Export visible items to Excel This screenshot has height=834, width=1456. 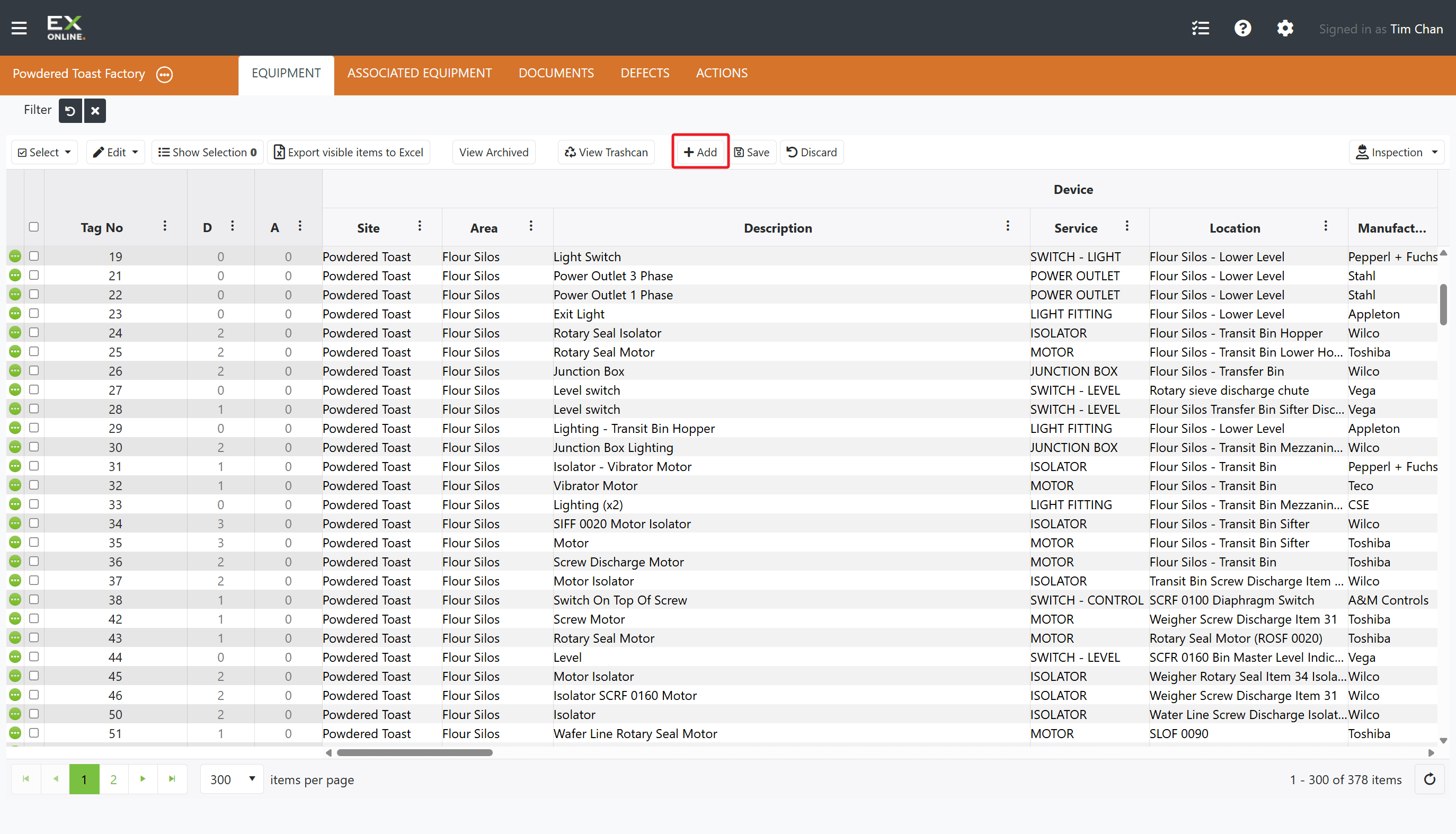click(x=349, y=153)
